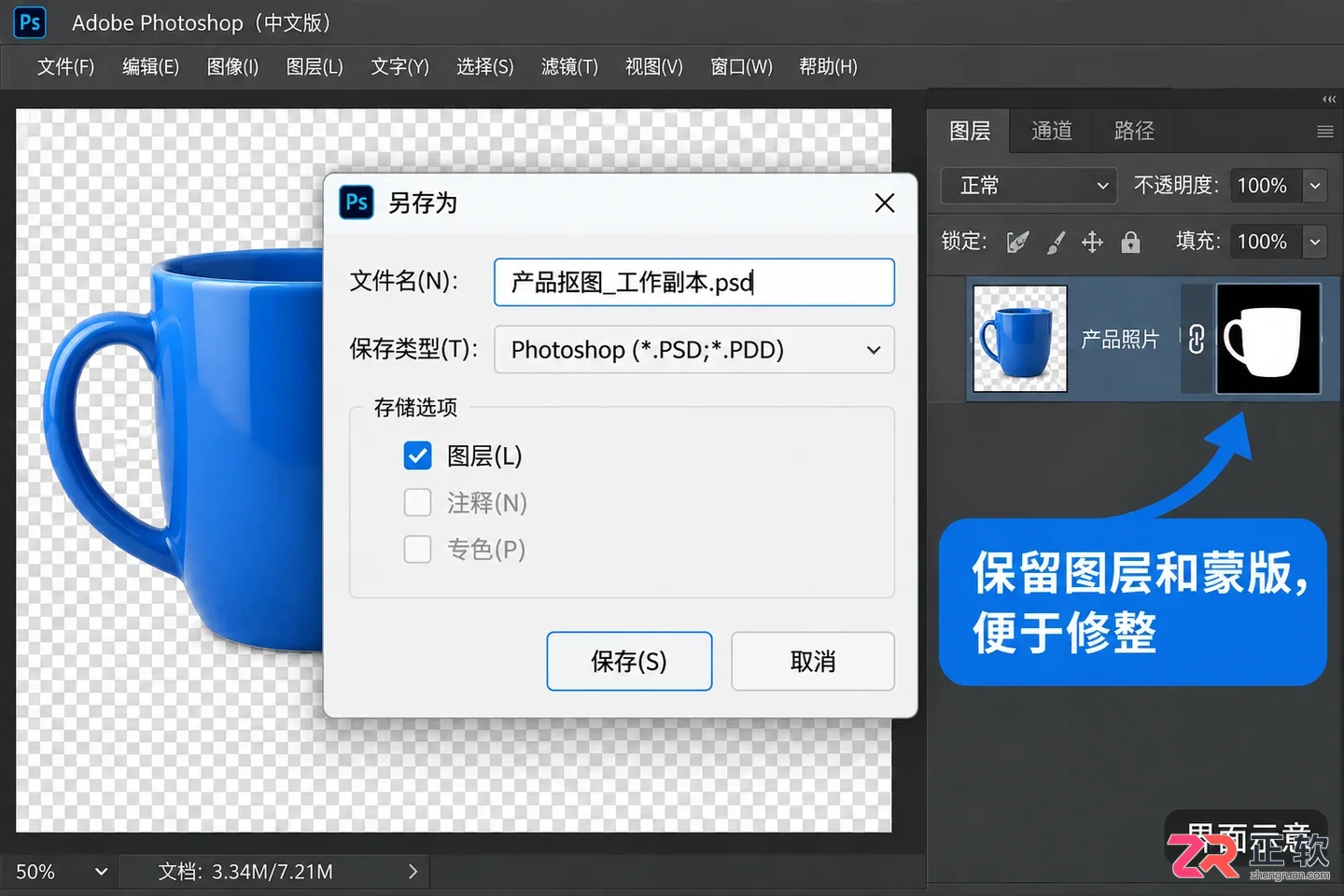Screen dimensions: 1344x896
Task: Click the 填充 100% value field
Action: click(x=1266, y=242)
